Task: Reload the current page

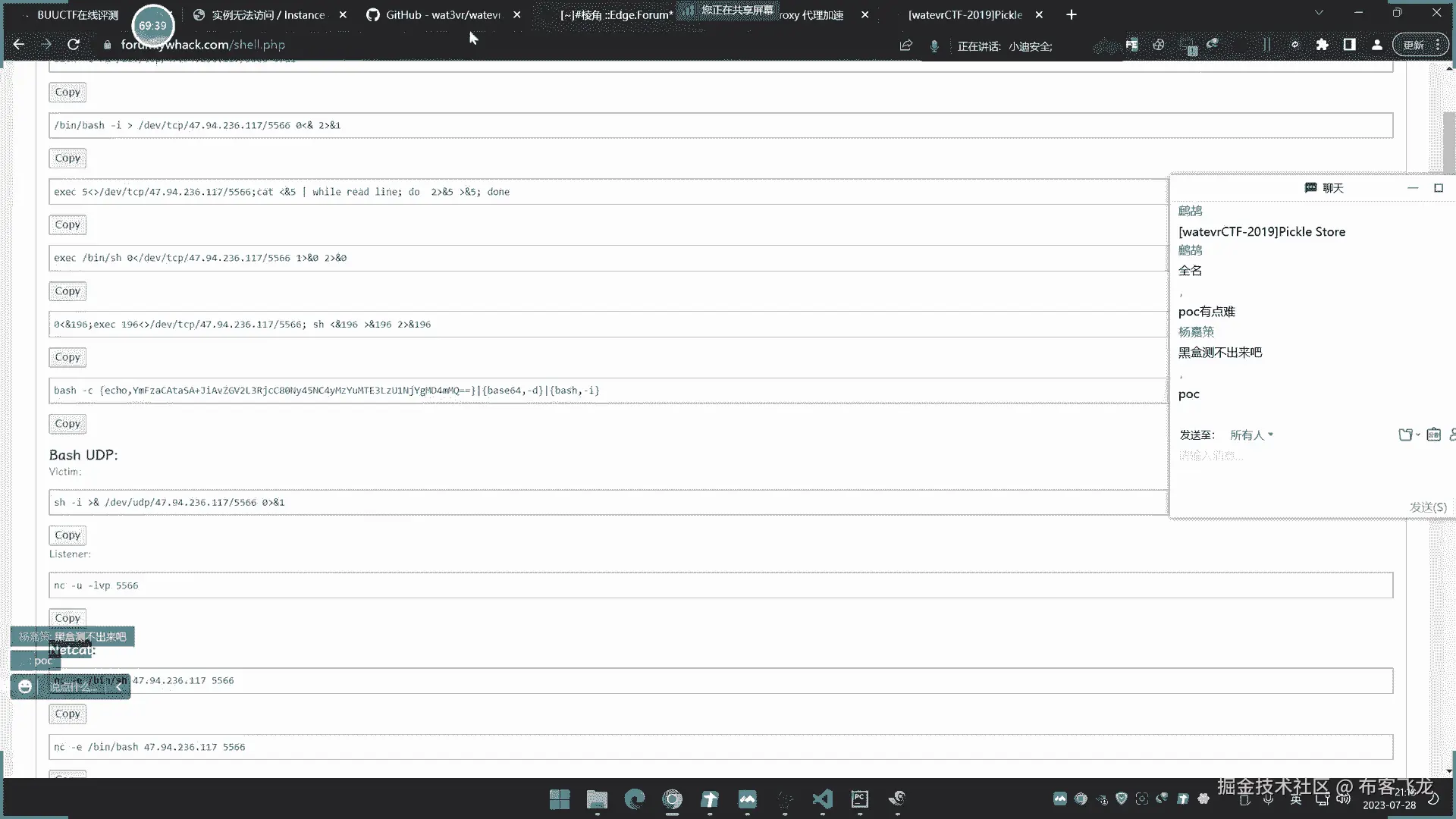Action: [74, 45]
